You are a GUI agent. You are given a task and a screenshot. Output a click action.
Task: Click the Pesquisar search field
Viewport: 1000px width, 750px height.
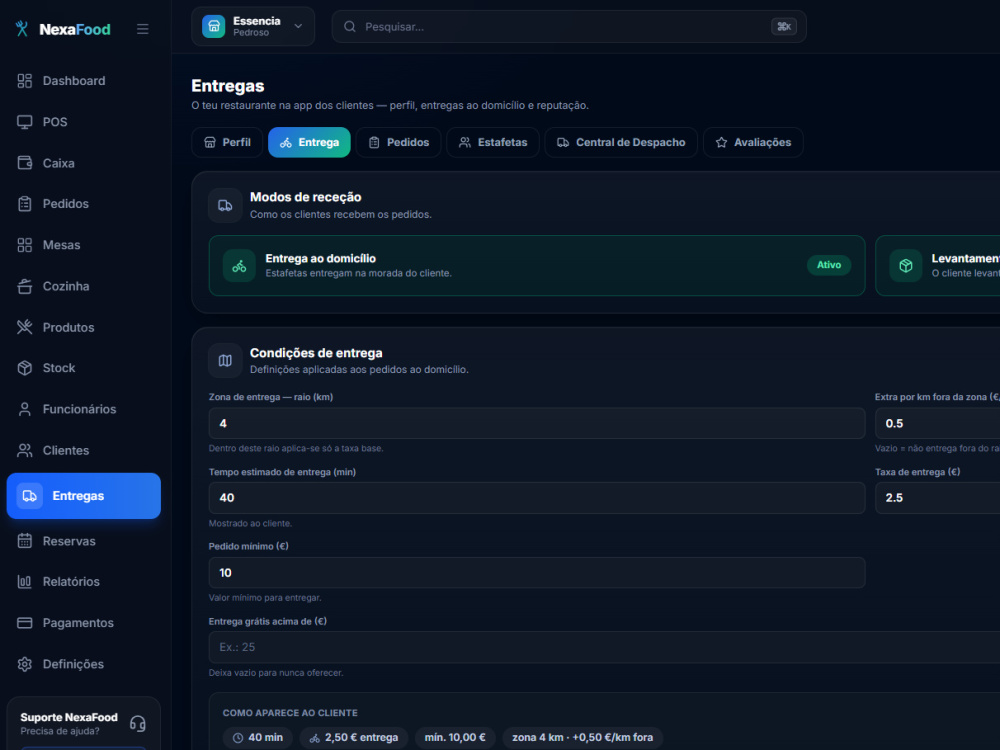coord(569,27)
